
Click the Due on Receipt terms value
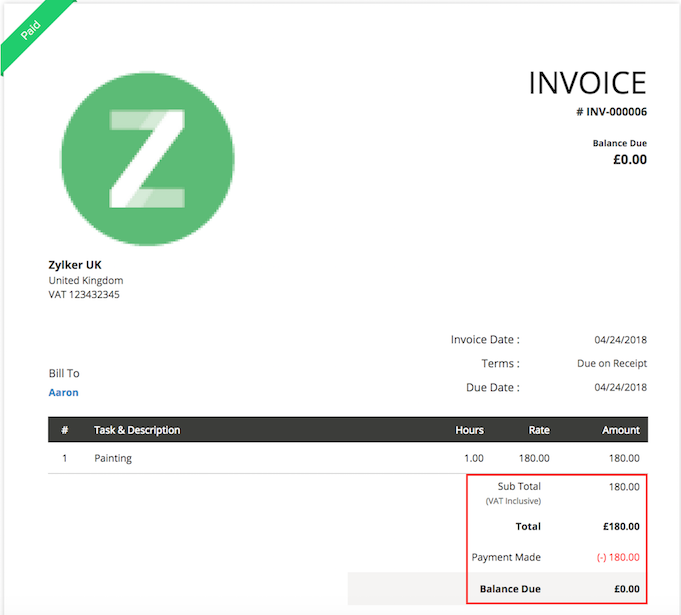pos(612,363)
